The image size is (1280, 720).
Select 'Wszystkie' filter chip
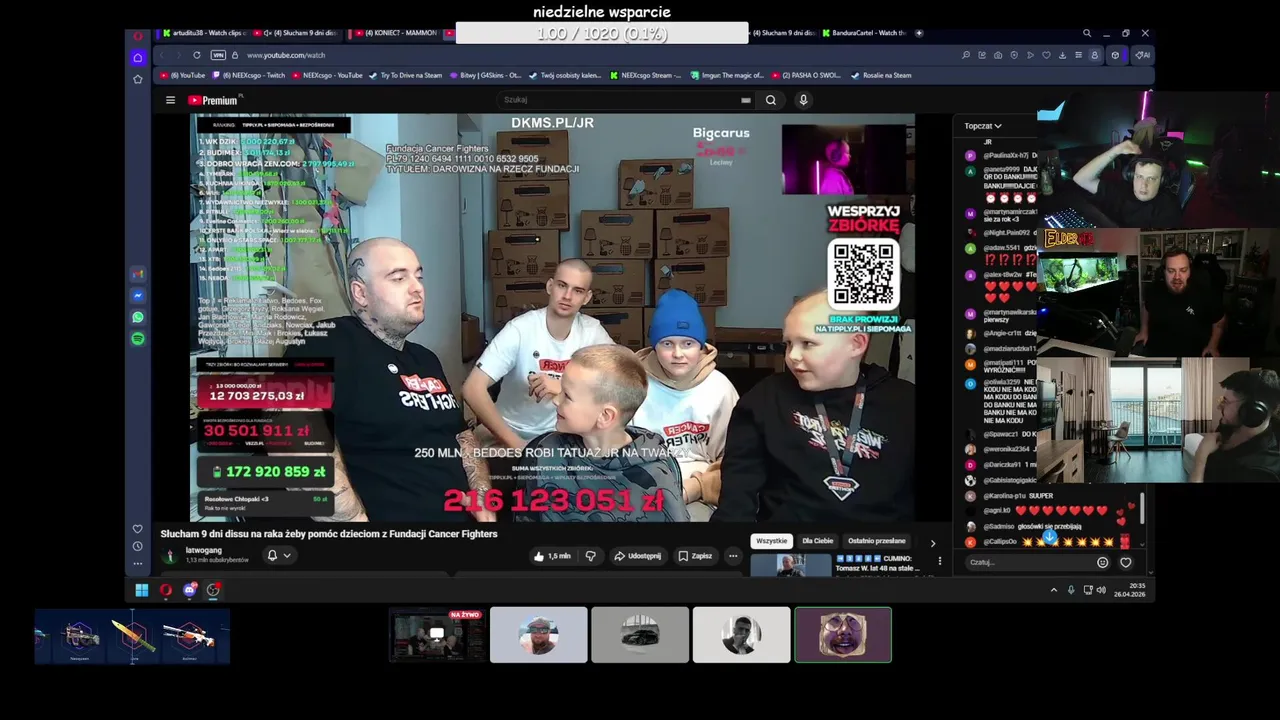point(771,541)
